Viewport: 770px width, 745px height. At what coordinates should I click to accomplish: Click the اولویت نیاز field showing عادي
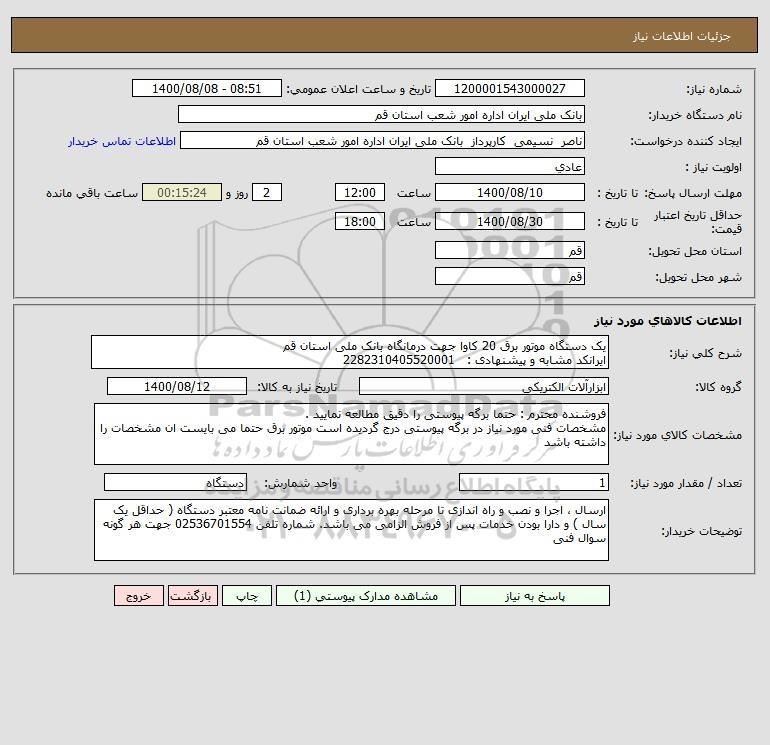click(510, 166)
